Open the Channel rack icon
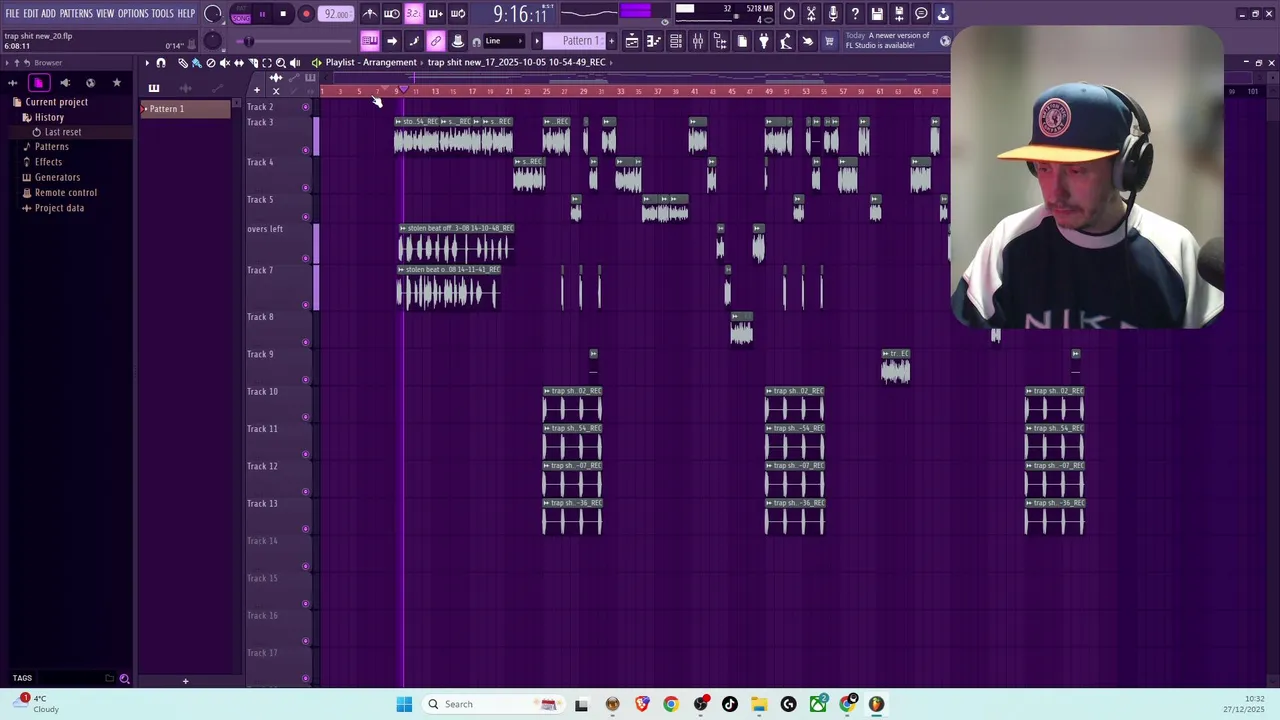 (676, 41)
